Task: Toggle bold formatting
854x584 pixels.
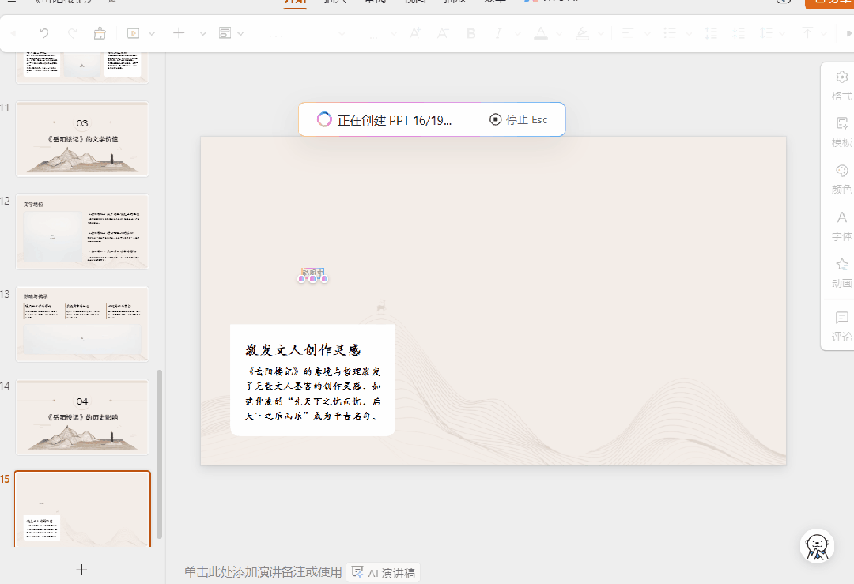Action: pyautogui.click(x=471, y=33)
